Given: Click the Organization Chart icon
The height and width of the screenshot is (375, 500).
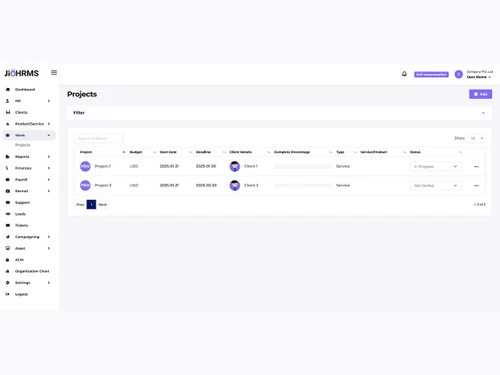Looking at the screenshot, I should click(8, 271).
